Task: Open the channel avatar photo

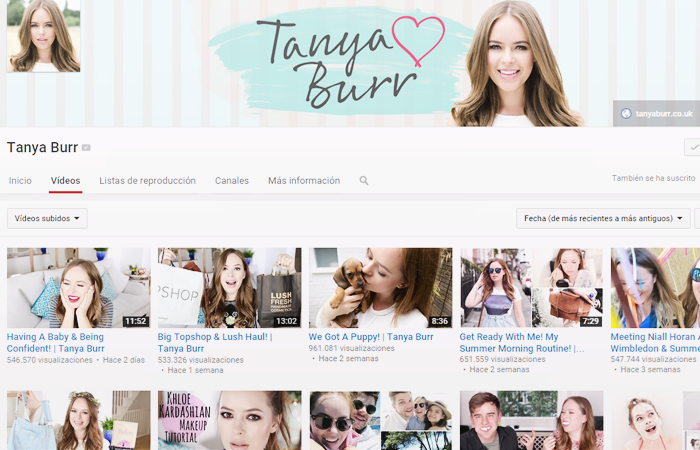Action: pyautogui.click(x=43, y=36)
